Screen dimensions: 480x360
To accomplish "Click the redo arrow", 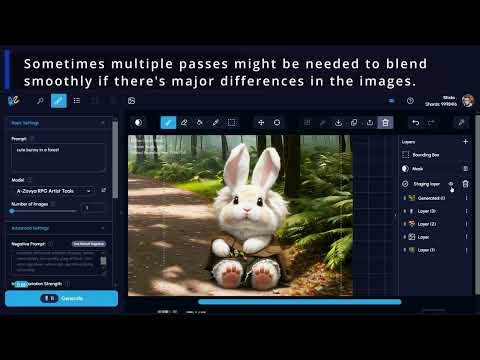I will 431,123.
